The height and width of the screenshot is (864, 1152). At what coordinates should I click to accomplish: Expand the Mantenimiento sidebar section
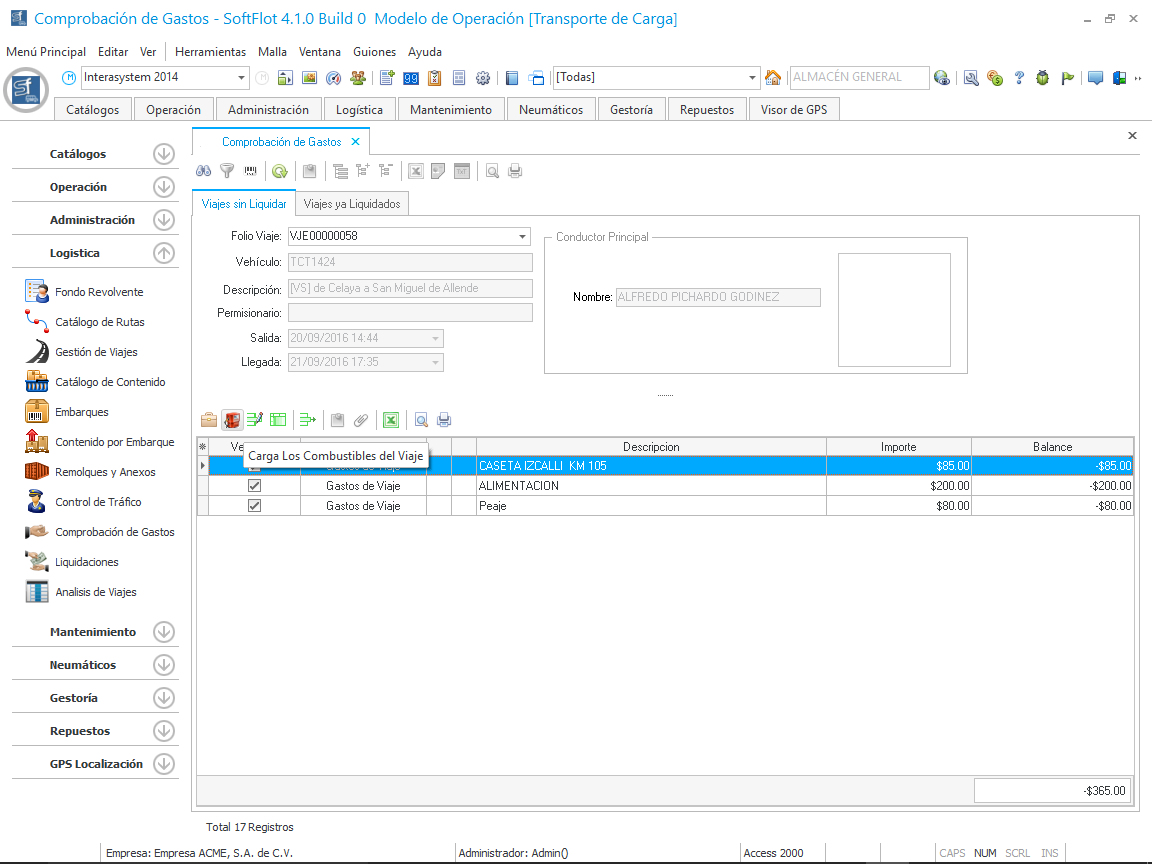tap(164, 632)
